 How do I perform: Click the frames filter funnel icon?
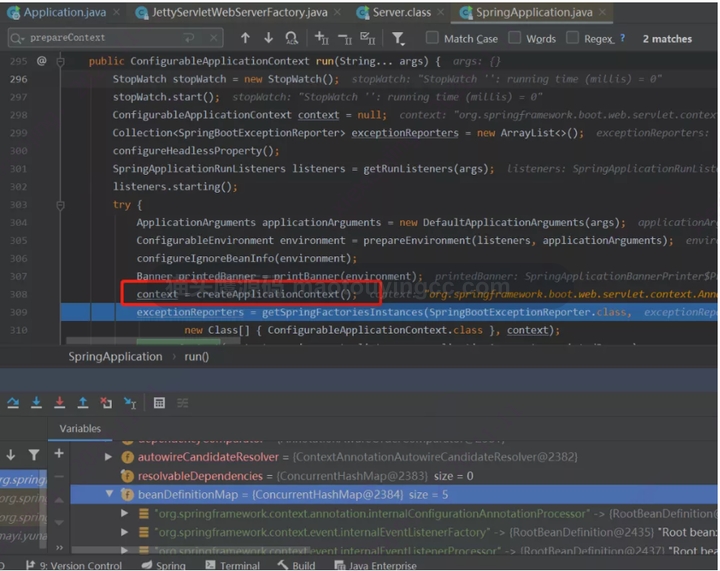point(34,454)
